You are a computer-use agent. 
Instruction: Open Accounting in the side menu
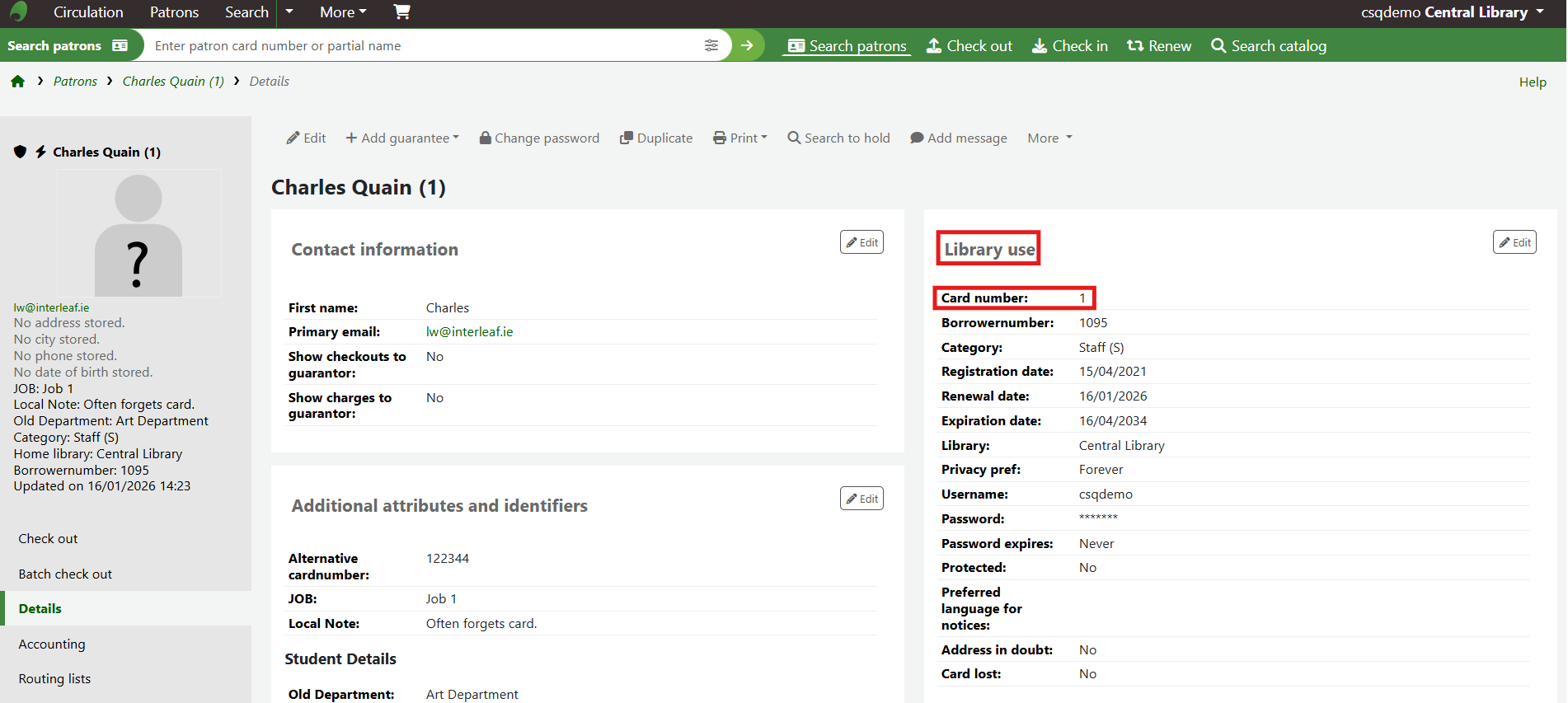pos(52,644)
